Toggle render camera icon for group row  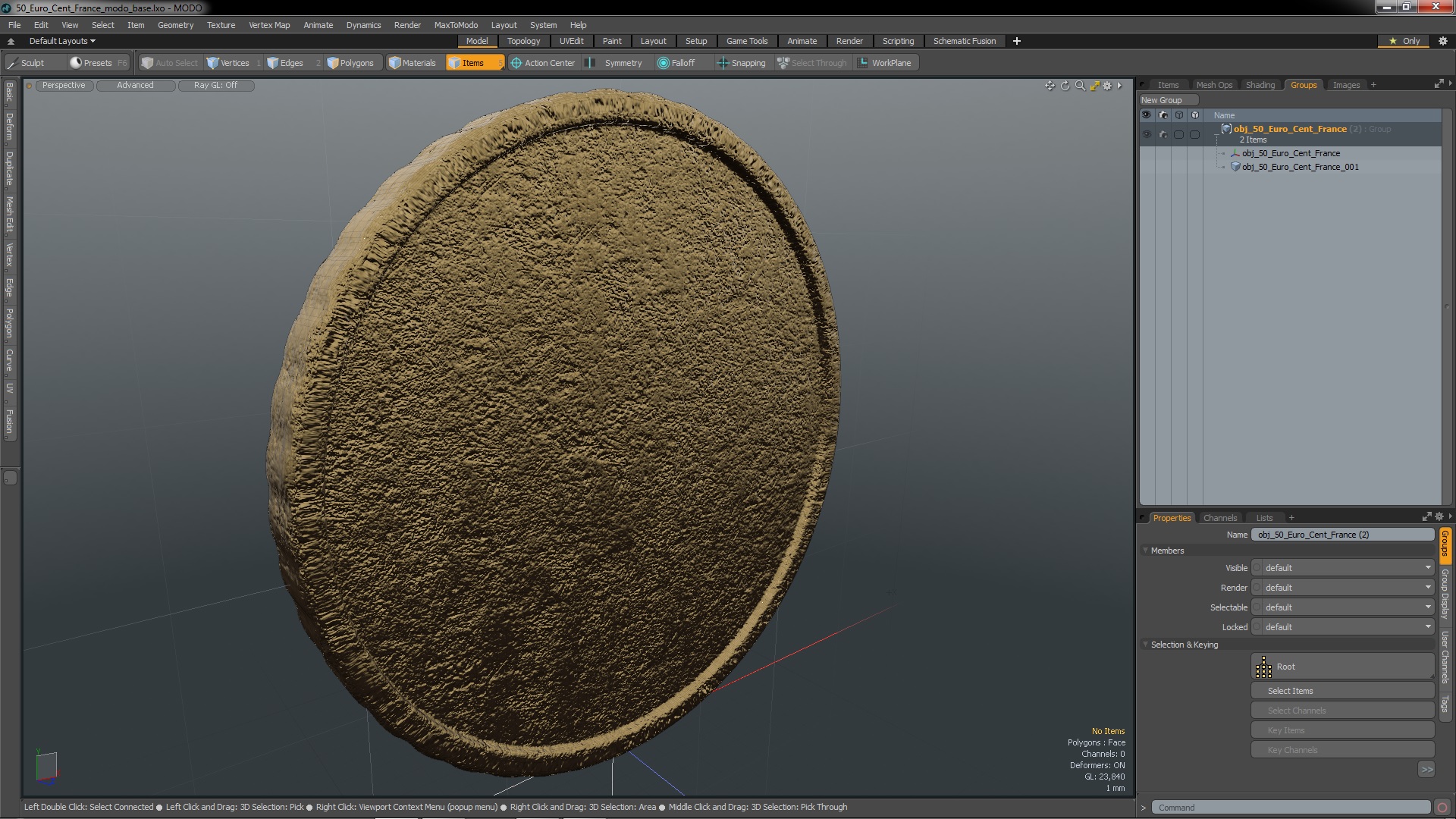coord(1163,134)
